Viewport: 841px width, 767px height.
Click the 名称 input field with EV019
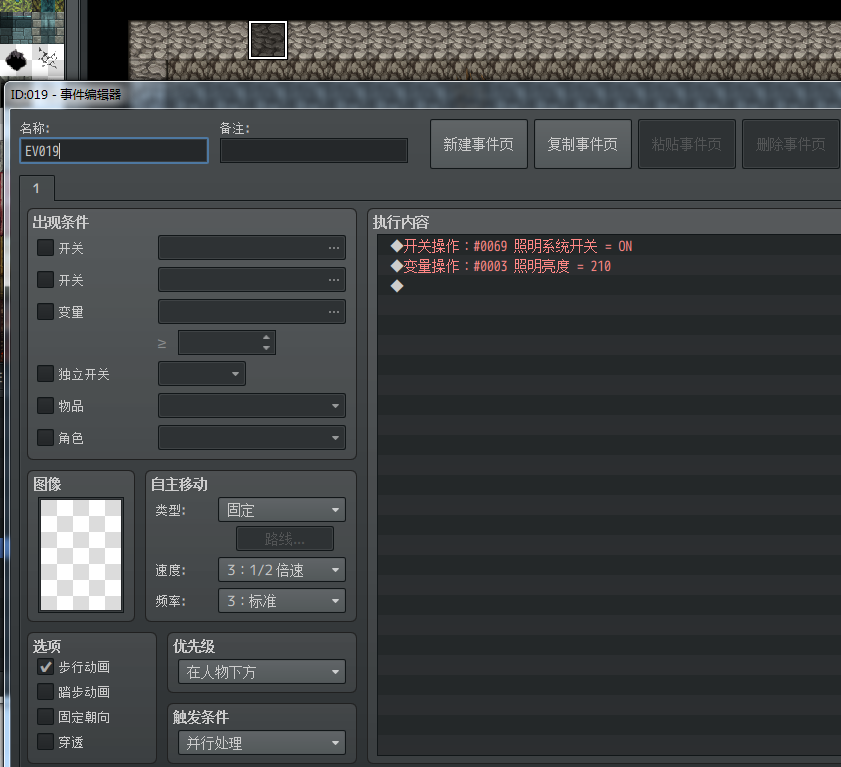(114, 151)
